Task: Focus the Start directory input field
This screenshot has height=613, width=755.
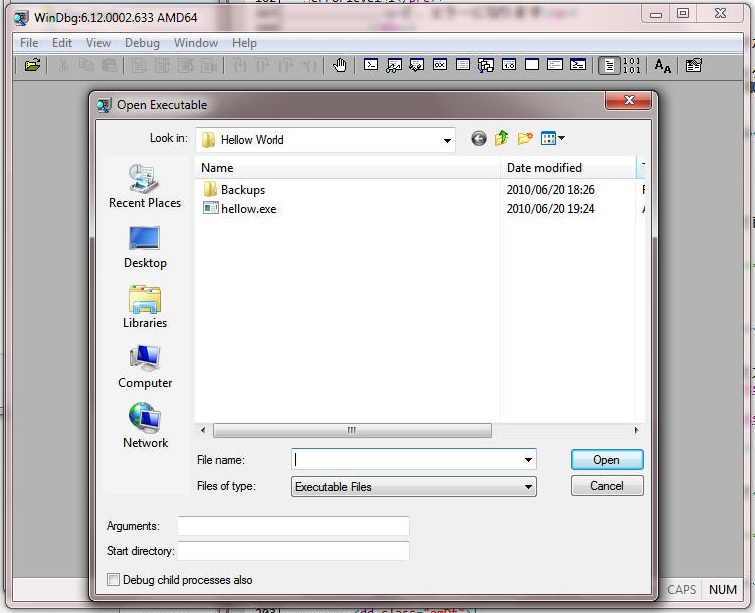Action: (293, 551)
